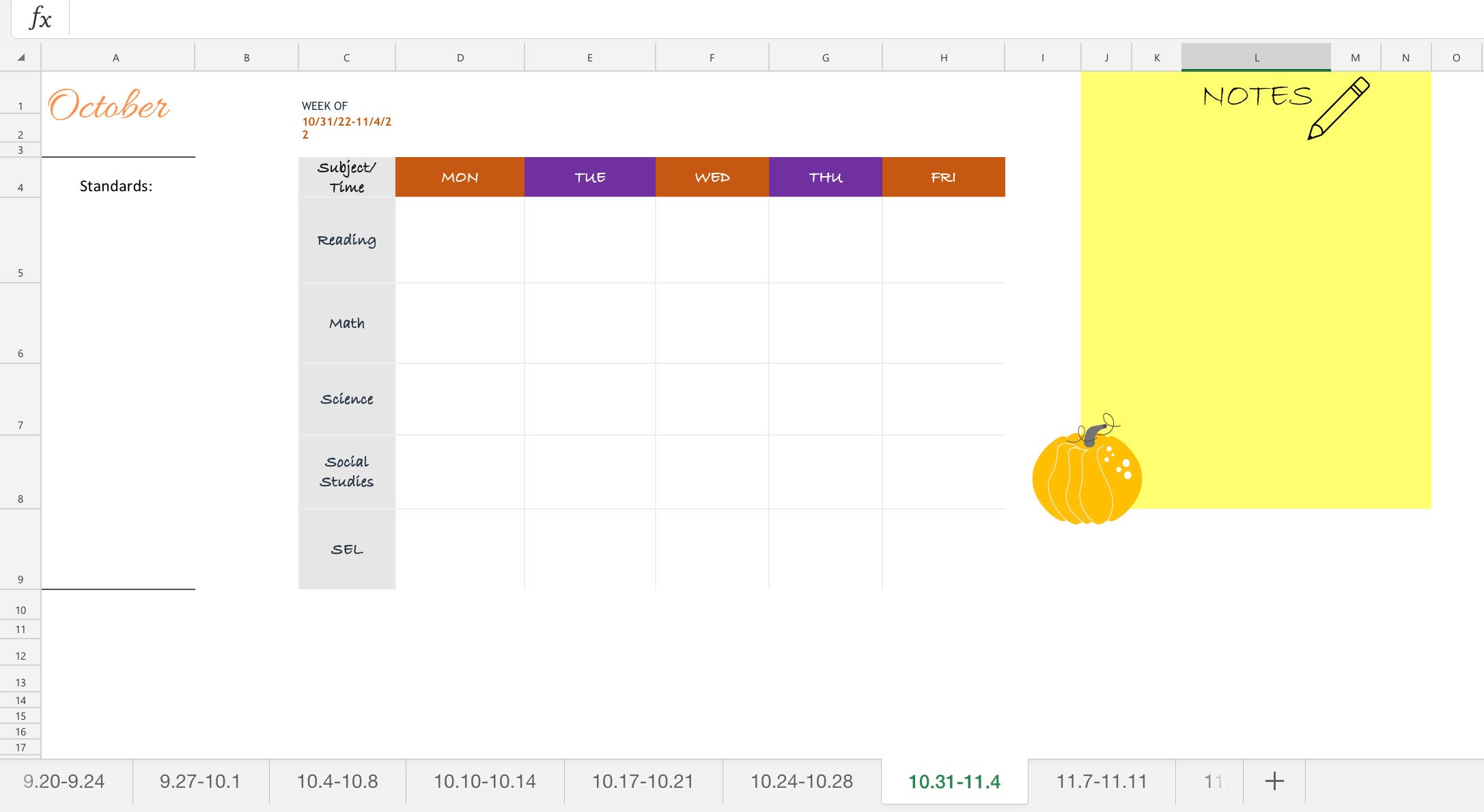Switch to the 10.24-10.28 sheet tab
Image resolution: width=1484 pixels, height=812 pixels.
tap(802, 781)
